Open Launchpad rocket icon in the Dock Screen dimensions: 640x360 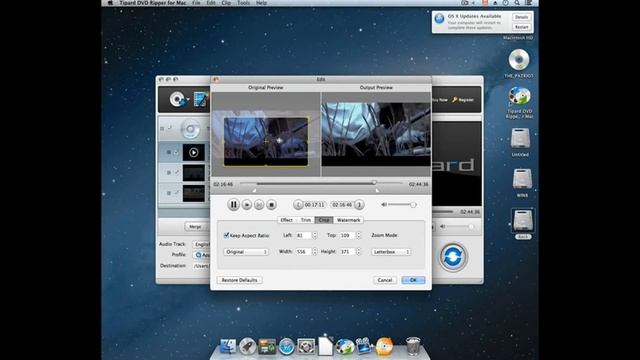tap(247, 346)
